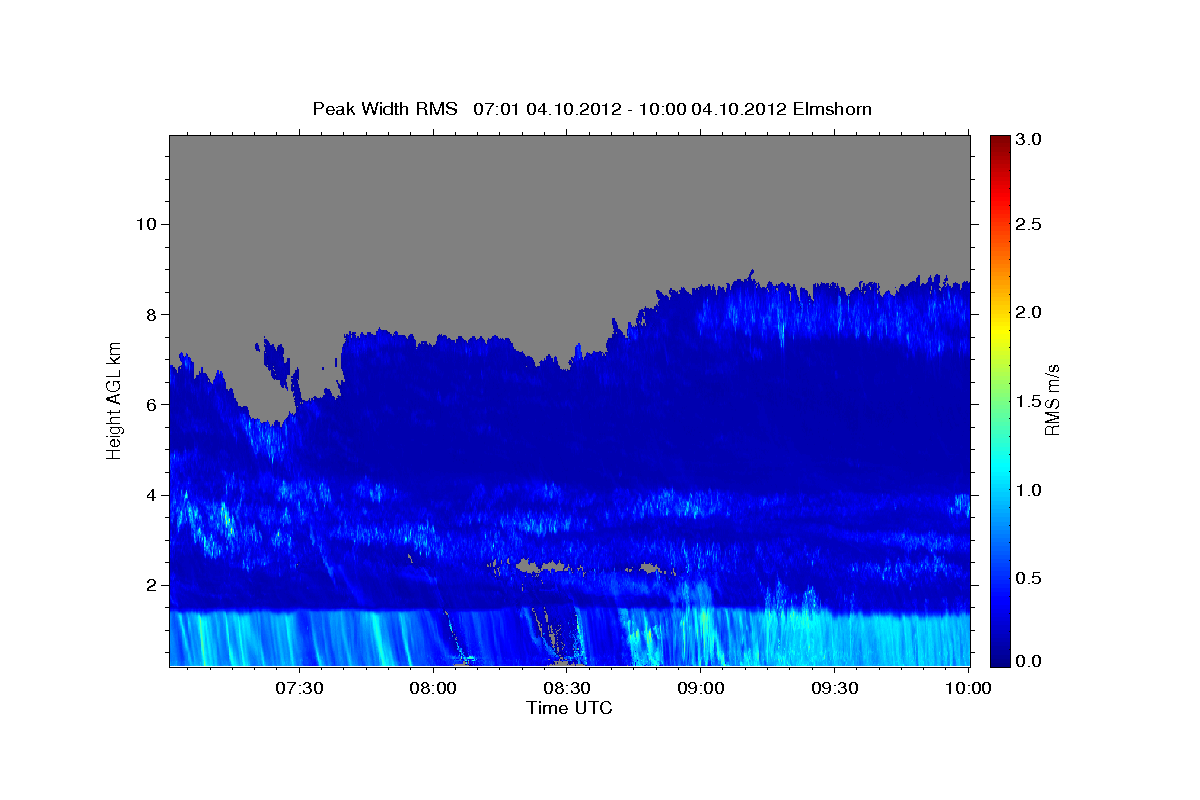
Task: Click the colorbar value 0.0
Action: click(1029, 661)
